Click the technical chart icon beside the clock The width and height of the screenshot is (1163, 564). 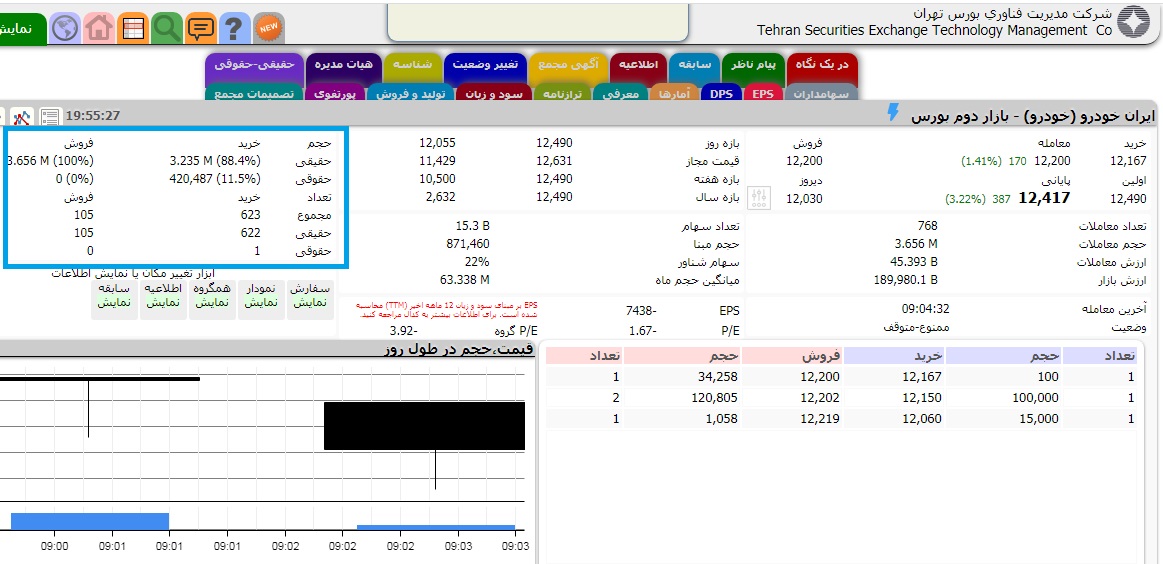click(24, 117)
